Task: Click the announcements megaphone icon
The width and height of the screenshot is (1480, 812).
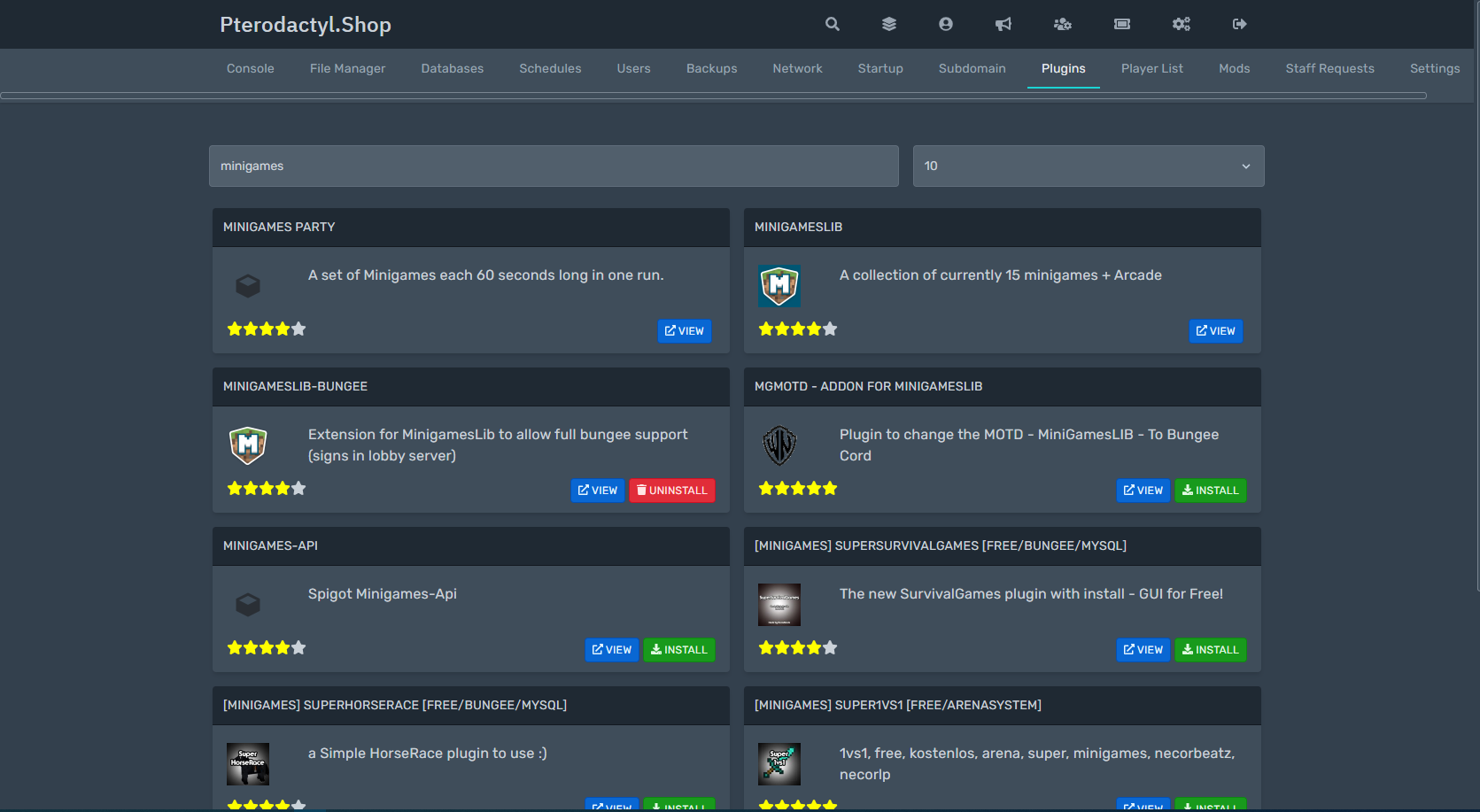Action: (1003, 24)
